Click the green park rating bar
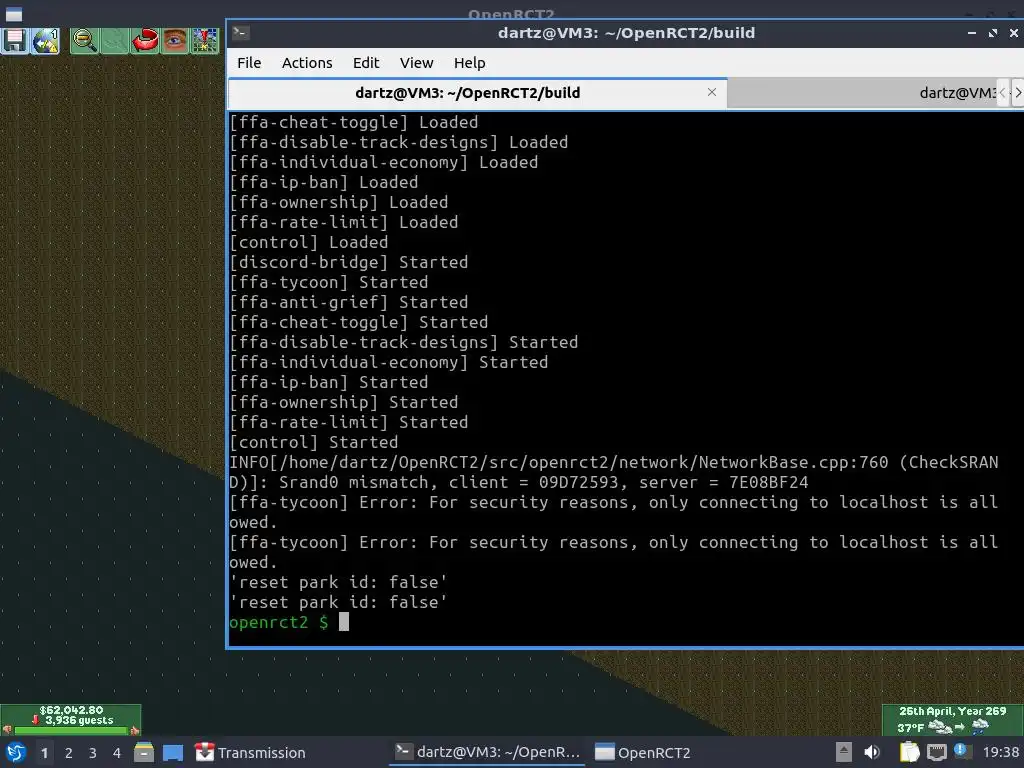 pyautogui.click(x=71, y=731)
